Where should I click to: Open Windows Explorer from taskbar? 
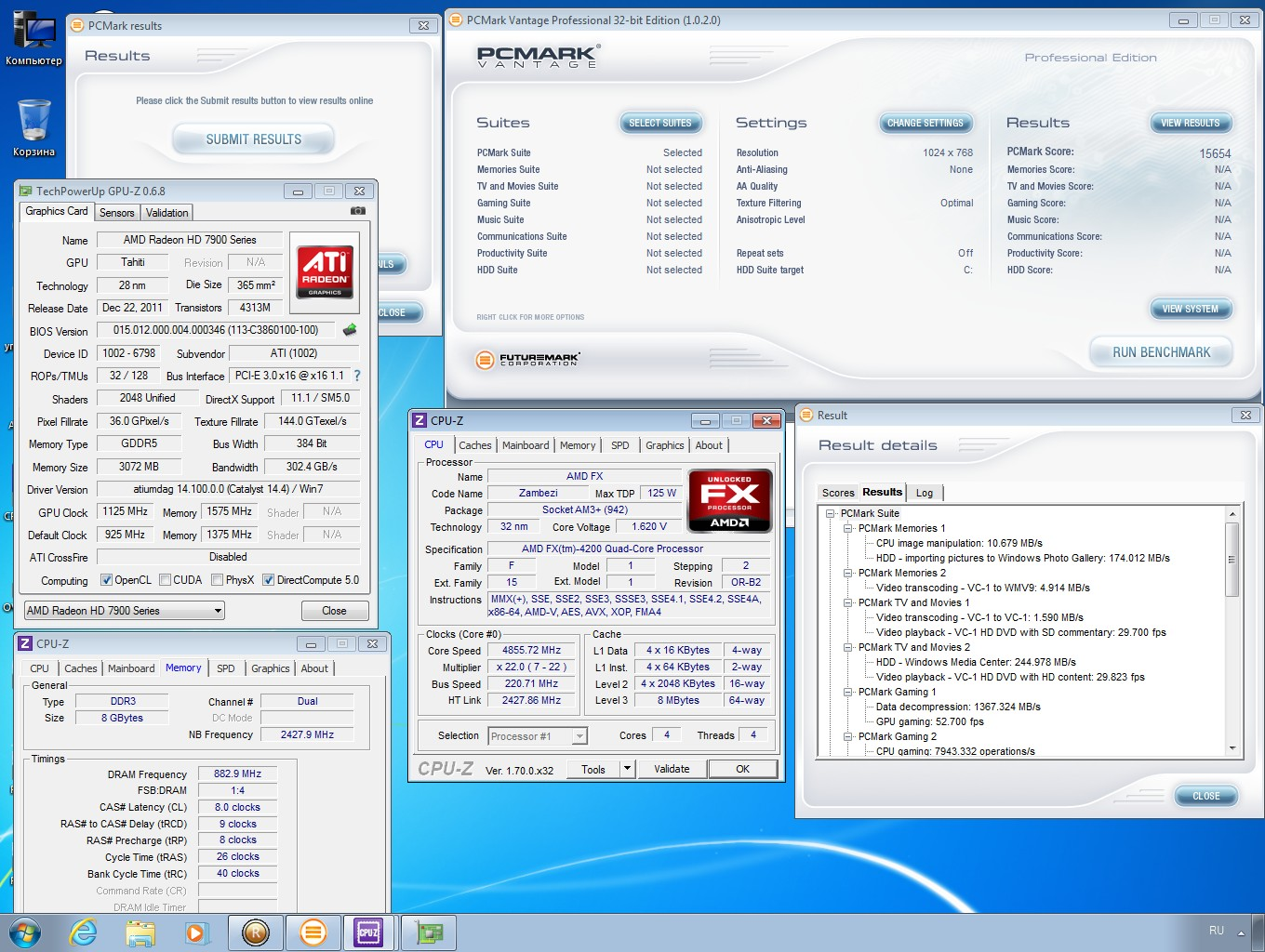(x=140, y=932)
